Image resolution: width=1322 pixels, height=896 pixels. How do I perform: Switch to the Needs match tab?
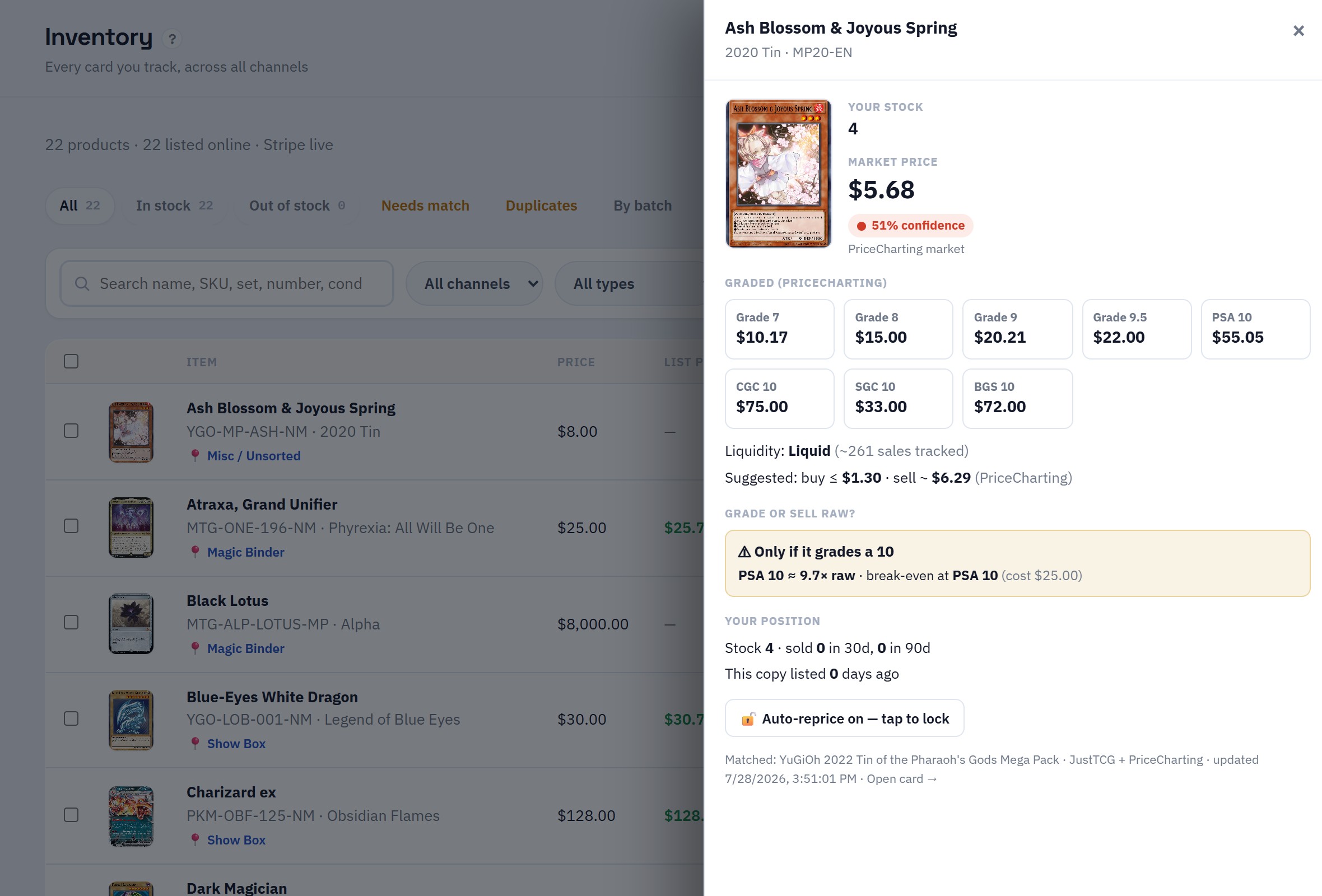[425, 206]
